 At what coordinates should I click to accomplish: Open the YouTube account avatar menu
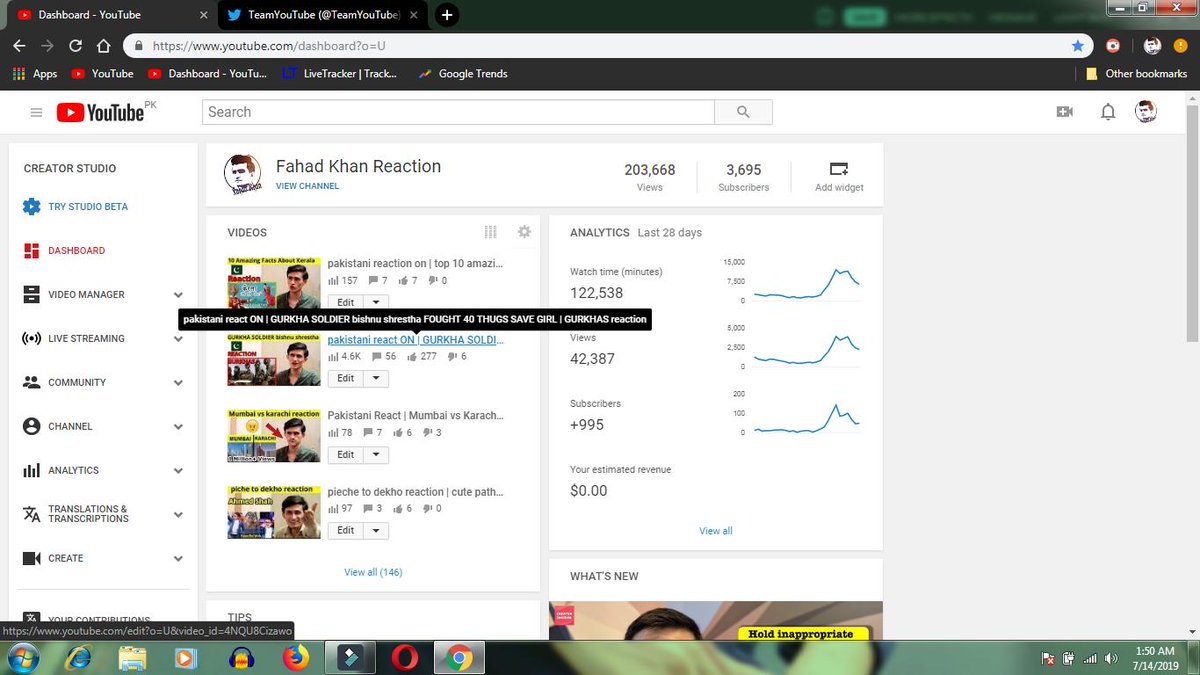[1146, 112]
